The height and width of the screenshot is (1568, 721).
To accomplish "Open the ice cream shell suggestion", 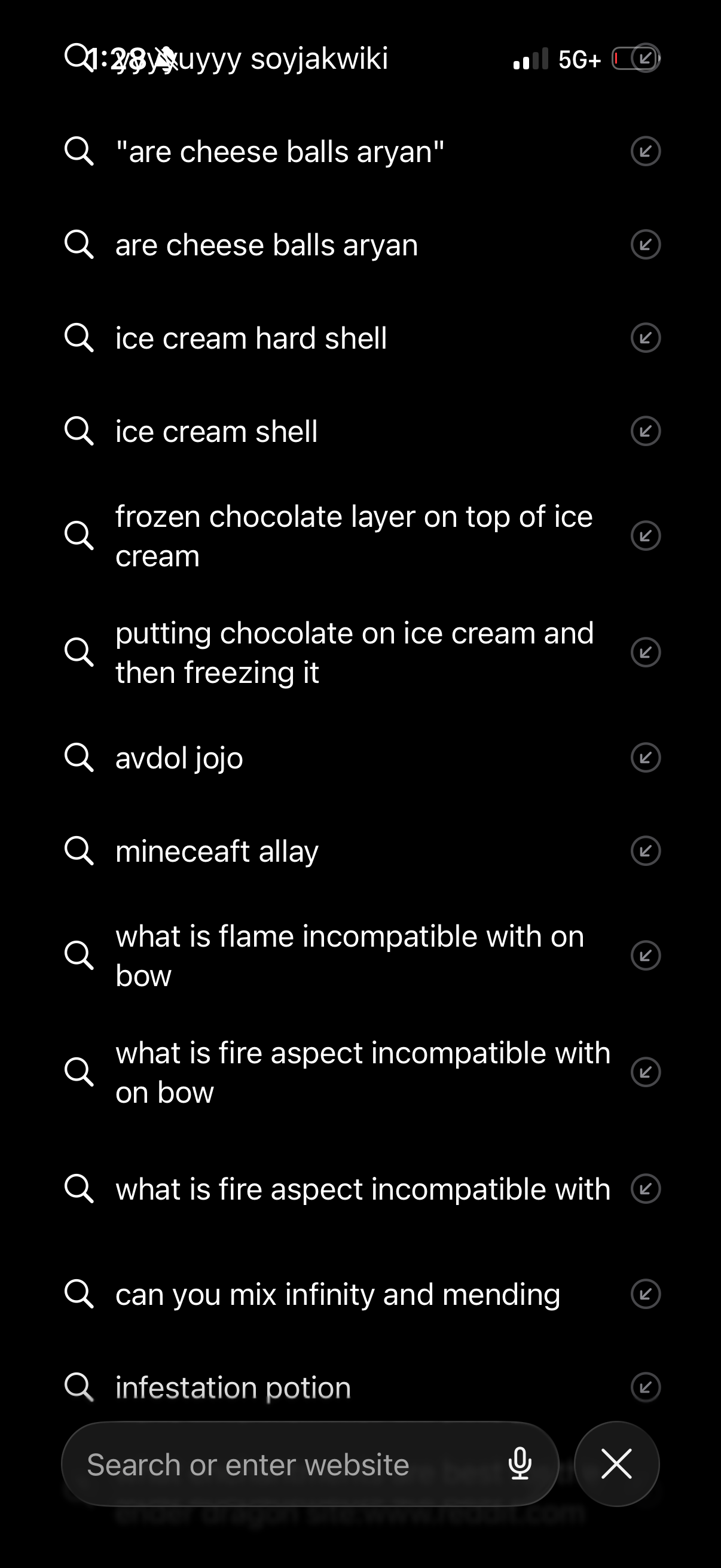I will point(216,432).
